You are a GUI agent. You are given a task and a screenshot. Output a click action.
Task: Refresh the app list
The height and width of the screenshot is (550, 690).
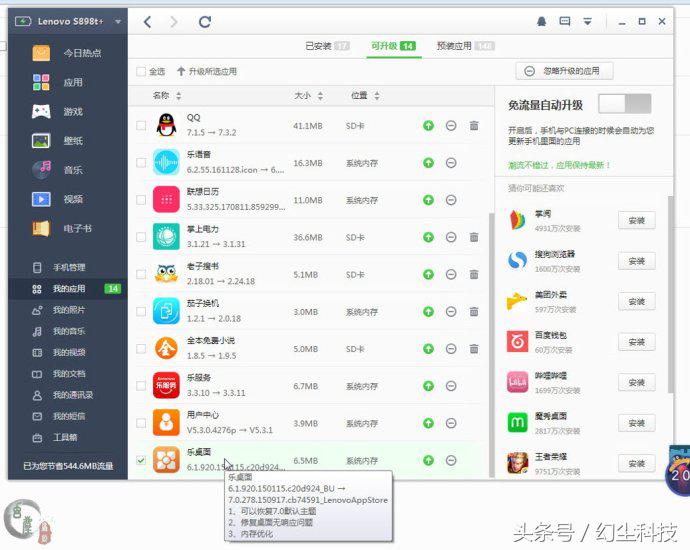tap(205, 22)
